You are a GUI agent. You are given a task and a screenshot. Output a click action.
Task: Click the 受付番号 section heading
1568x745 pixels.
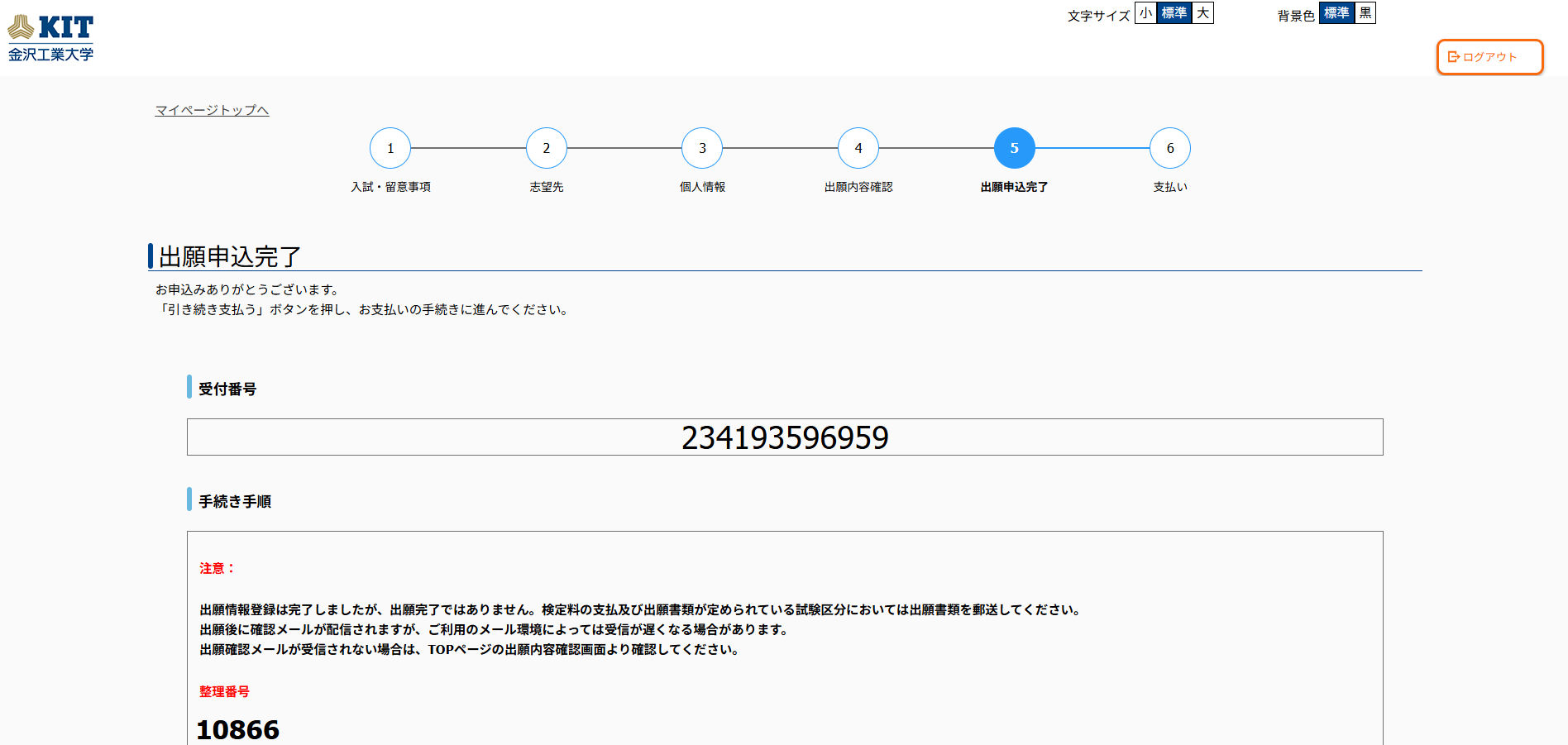coord(227,389)
